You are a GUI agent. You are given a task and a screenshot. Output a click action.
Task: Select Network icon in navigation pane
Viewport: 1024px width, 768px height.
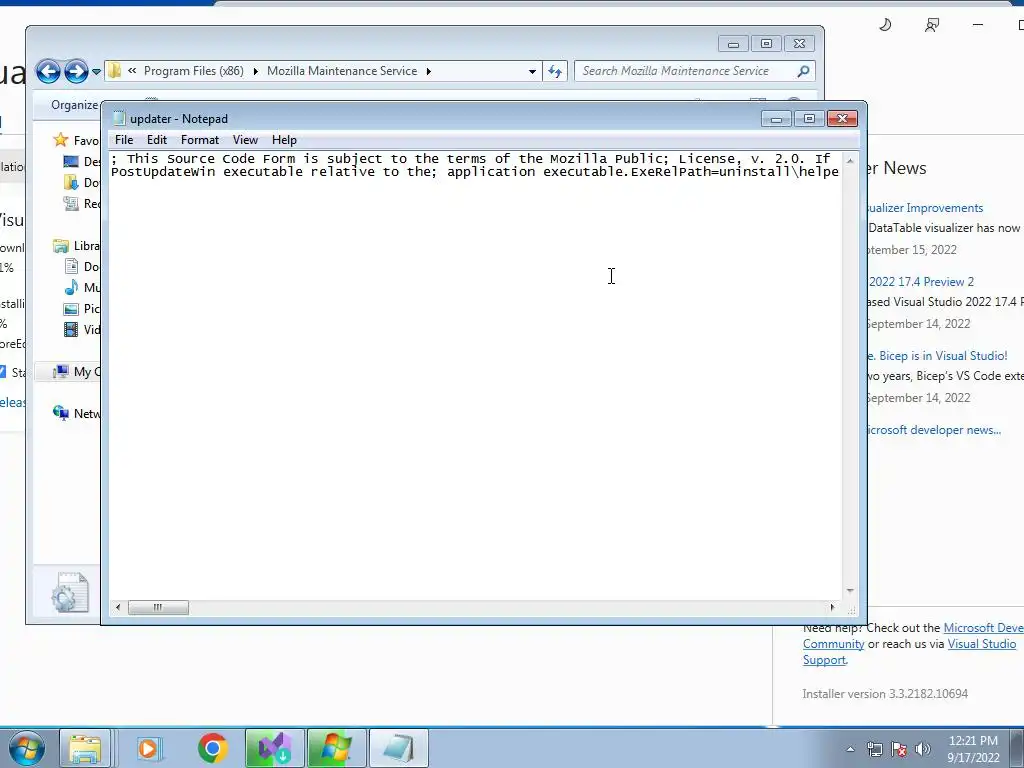[61, 413]
